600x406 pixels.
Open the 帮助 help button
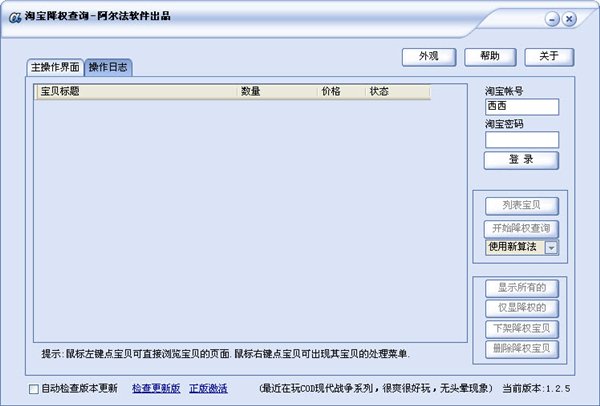tap(490, 57)
